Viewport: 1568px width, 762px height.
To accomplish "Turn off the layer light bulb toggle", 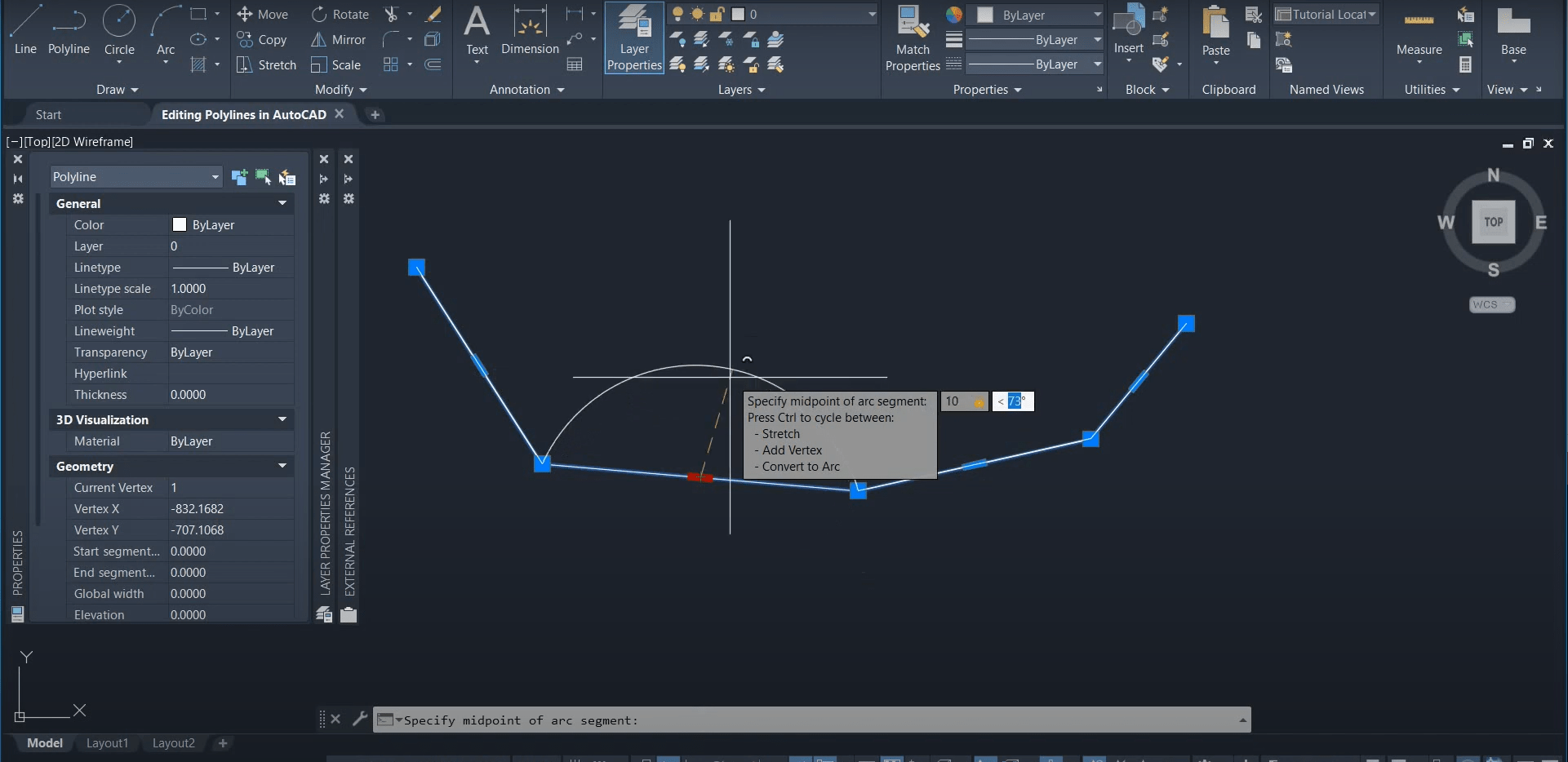I will (x=677, y=14).
